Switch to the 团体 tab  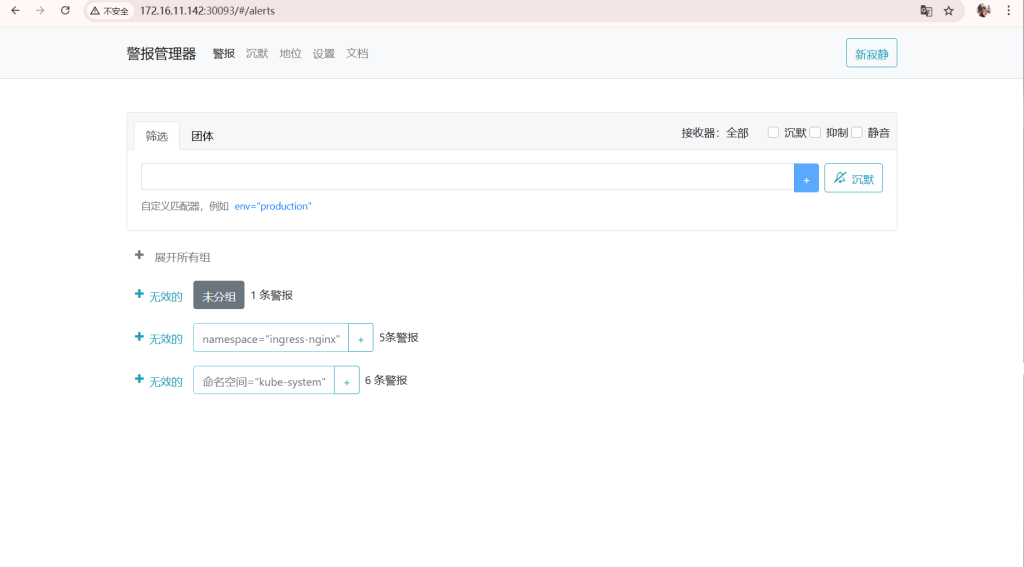[x=202, y=136]
